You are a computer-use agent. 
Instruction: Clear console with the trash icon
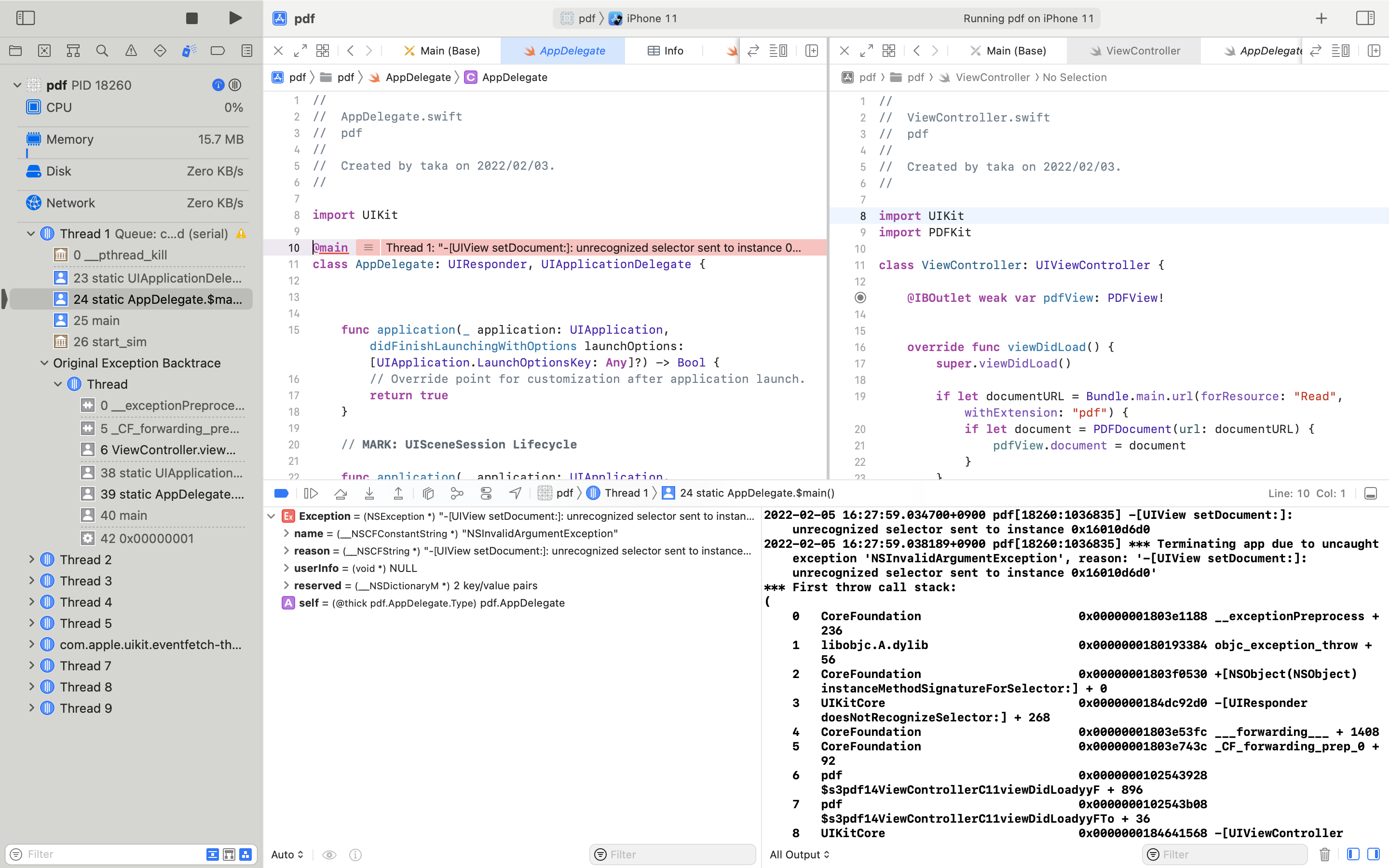pos(1325,854)
